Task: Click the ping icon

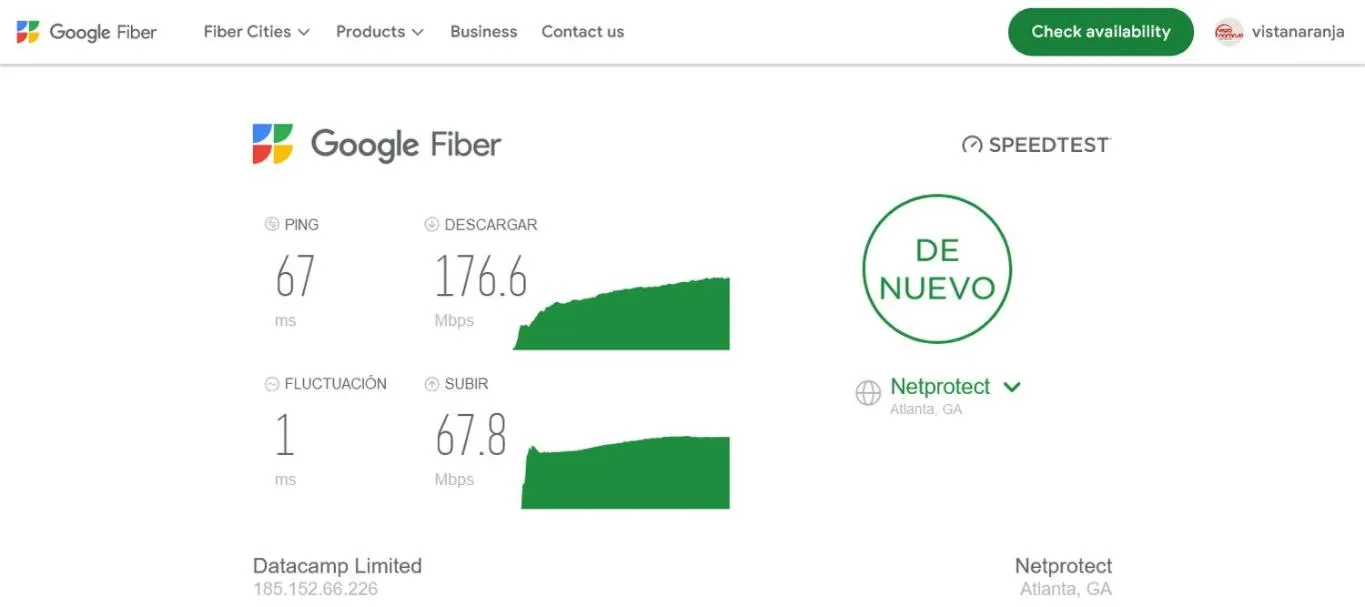Action: point(272,224)
